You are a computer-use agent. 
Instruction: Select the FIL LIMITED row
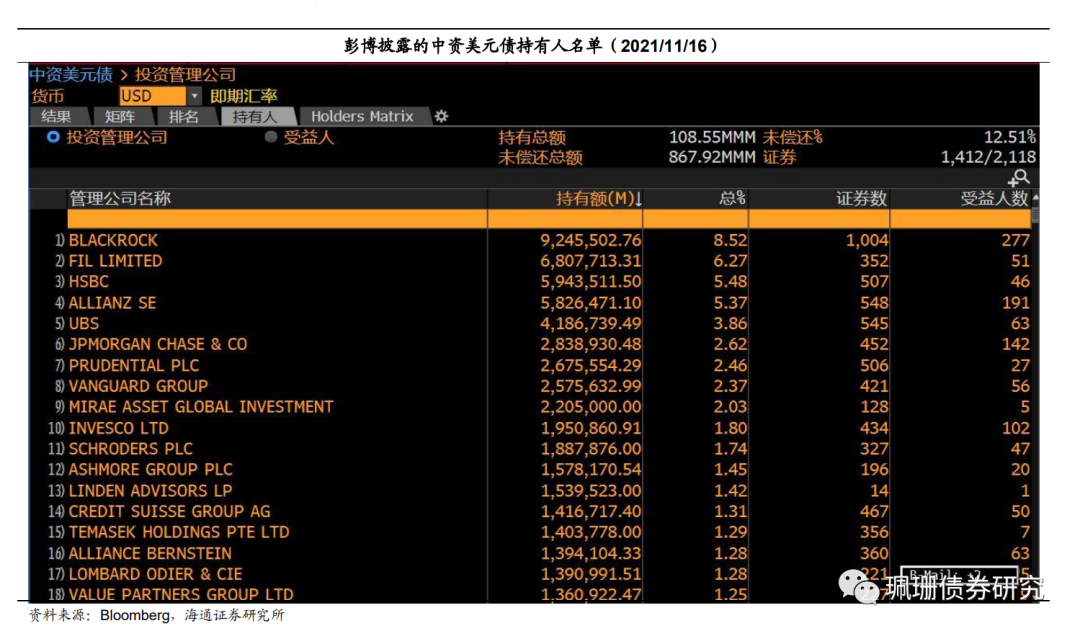click(530, 261)
